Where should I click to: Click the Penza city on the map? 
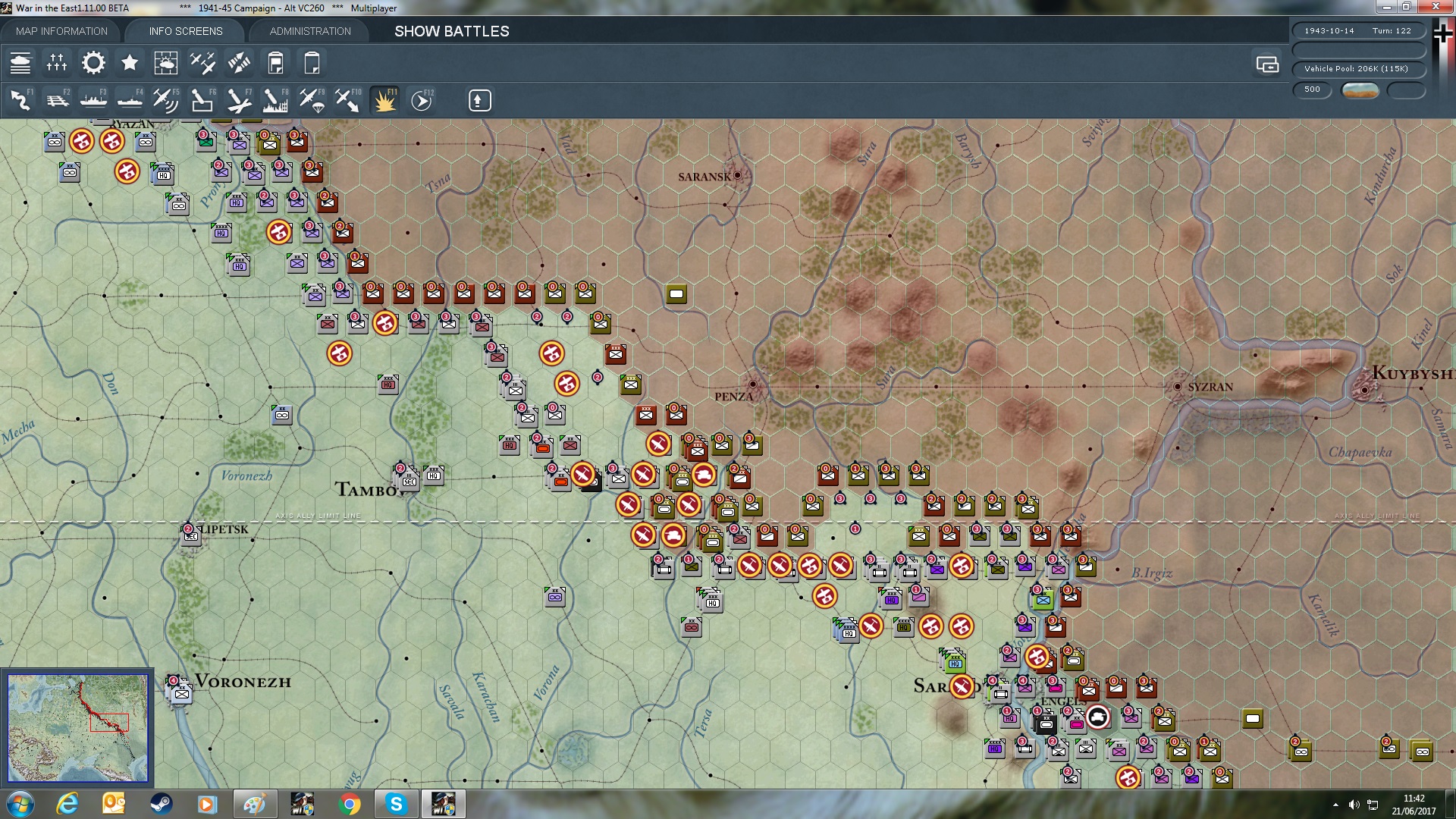pyautogui.click(x=753, y=384)
